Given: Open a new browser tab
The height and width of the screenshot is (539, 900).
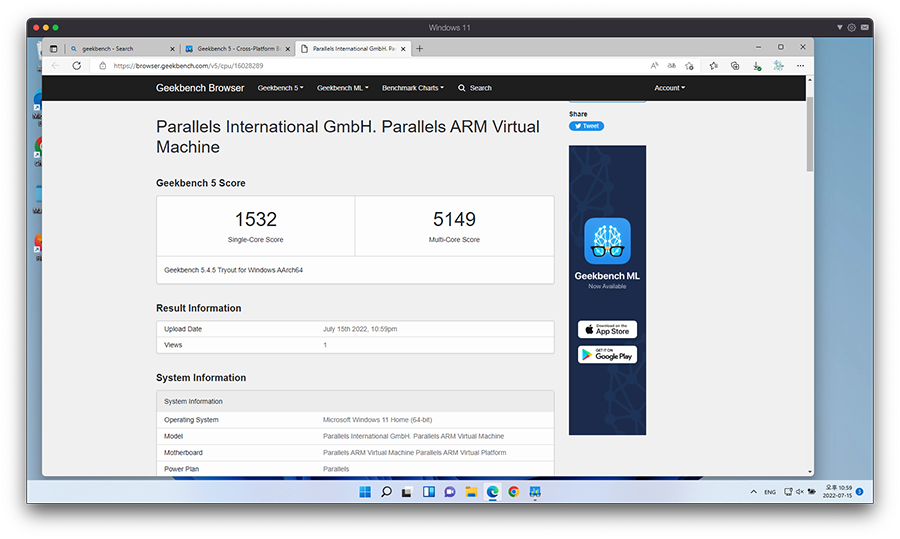Looking at the screenshot, I should click(420, 49).
